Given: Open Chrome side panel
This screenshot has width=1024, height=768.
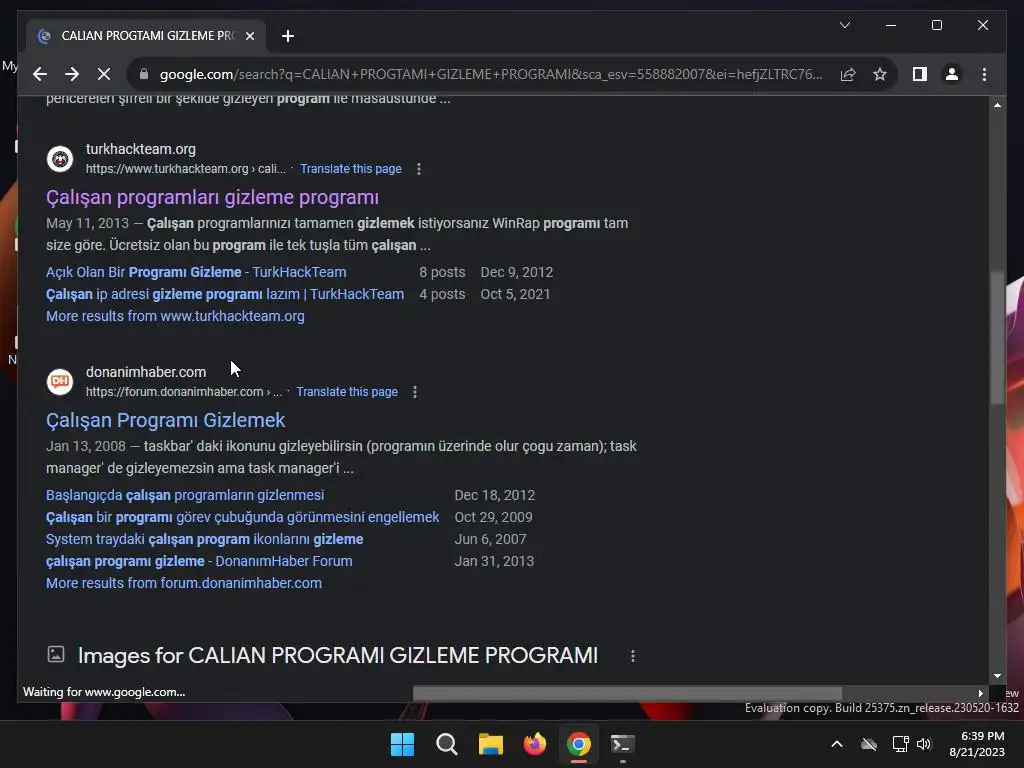Looking at the screenshot, I should coord(920,74).
